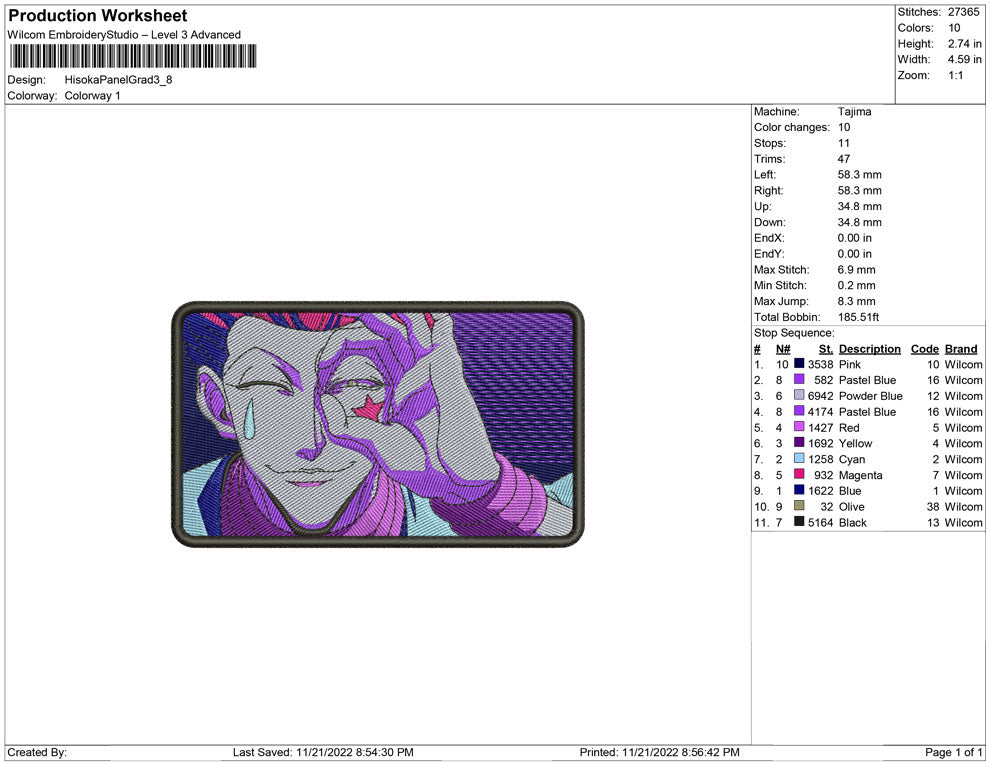The width and height of the screenshot is (990, 762).
Task: Click 'Powder Blue' description text
Action: point(870,396)
